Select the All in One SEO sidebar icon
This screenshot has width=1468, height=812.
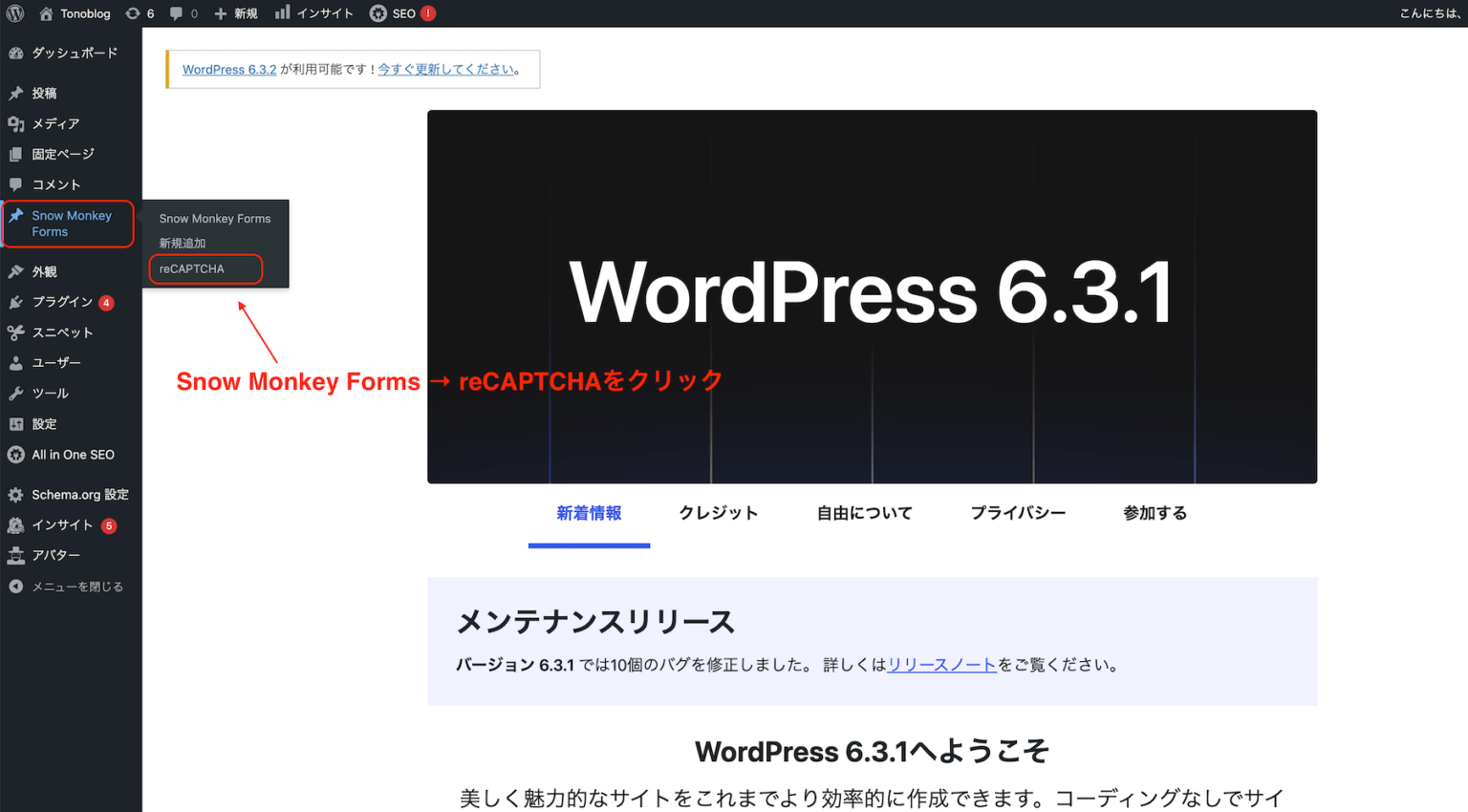pyautogui.click(x=15, y=454)
